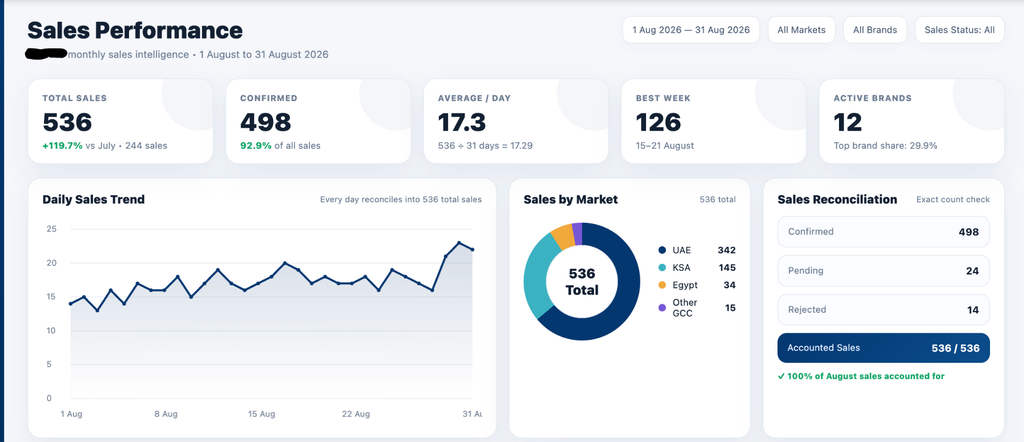
Task: Click the Pending 24 reconciliation row
Action: click(x=884, y=271)
